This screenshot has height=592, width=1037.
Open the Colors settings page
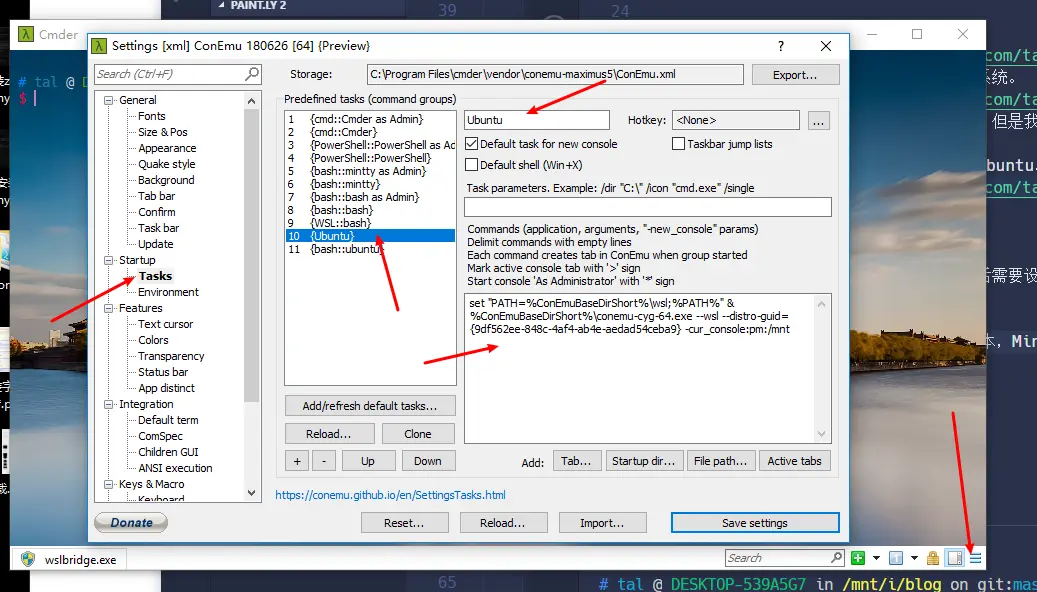[153, 340]
